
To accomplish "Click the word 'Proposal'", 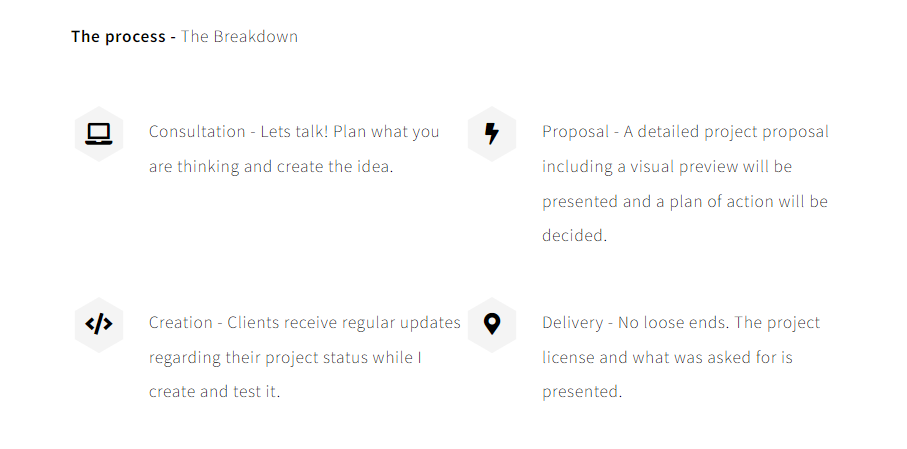I will [x=576, y=132].
